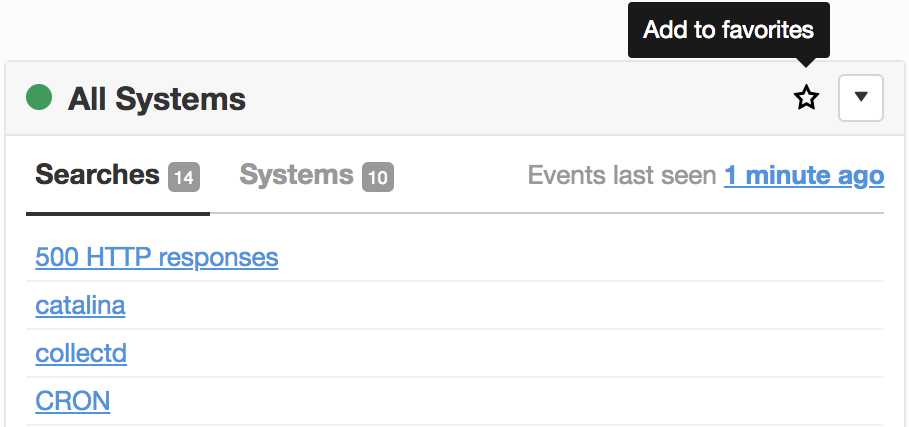This screenshot has height=427, width=909.
Task: Open the catalina saved search
Action: point(80,305)
